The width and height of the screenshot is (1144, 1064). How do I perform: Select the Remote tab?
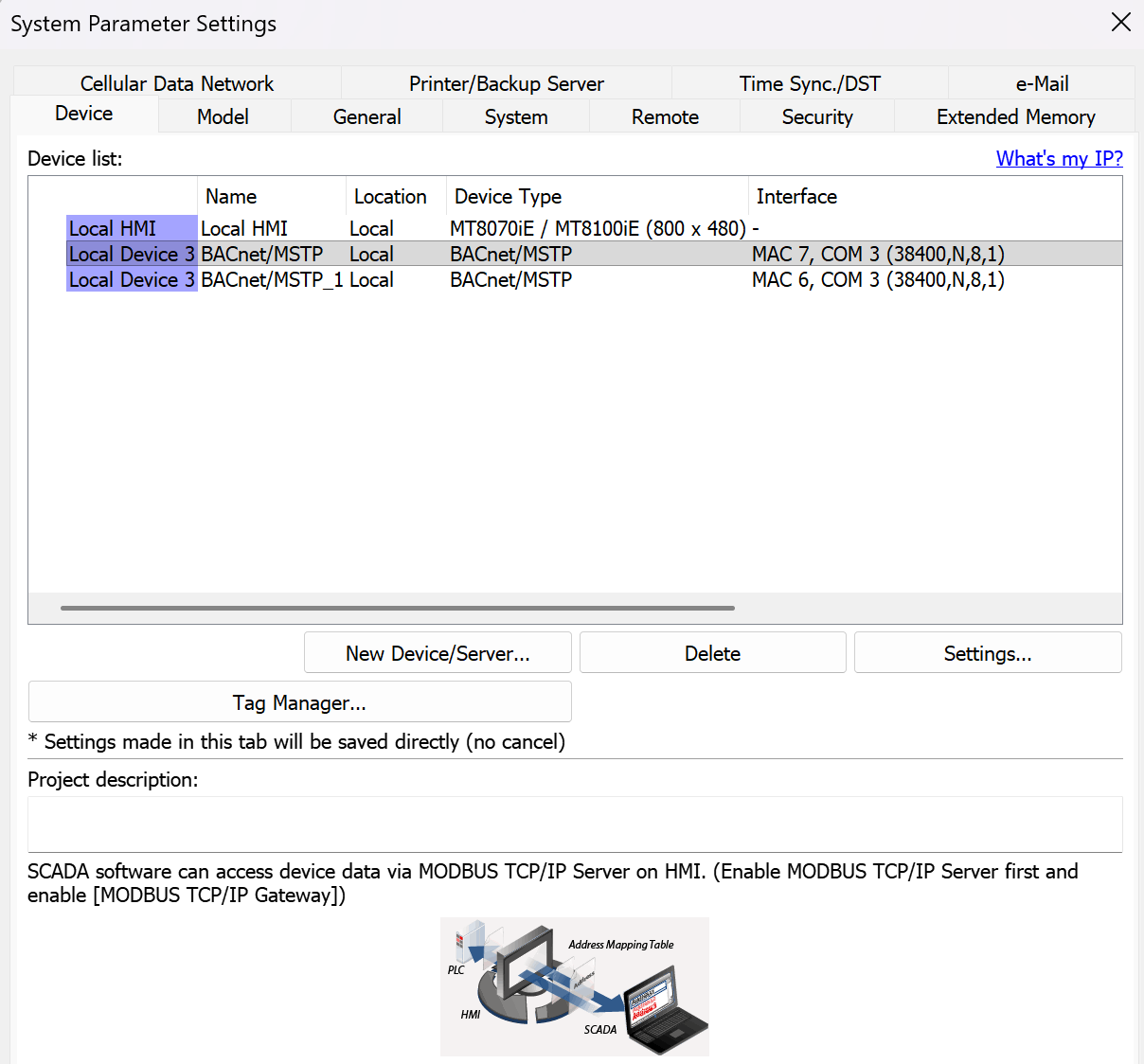[x=665, y=116]
